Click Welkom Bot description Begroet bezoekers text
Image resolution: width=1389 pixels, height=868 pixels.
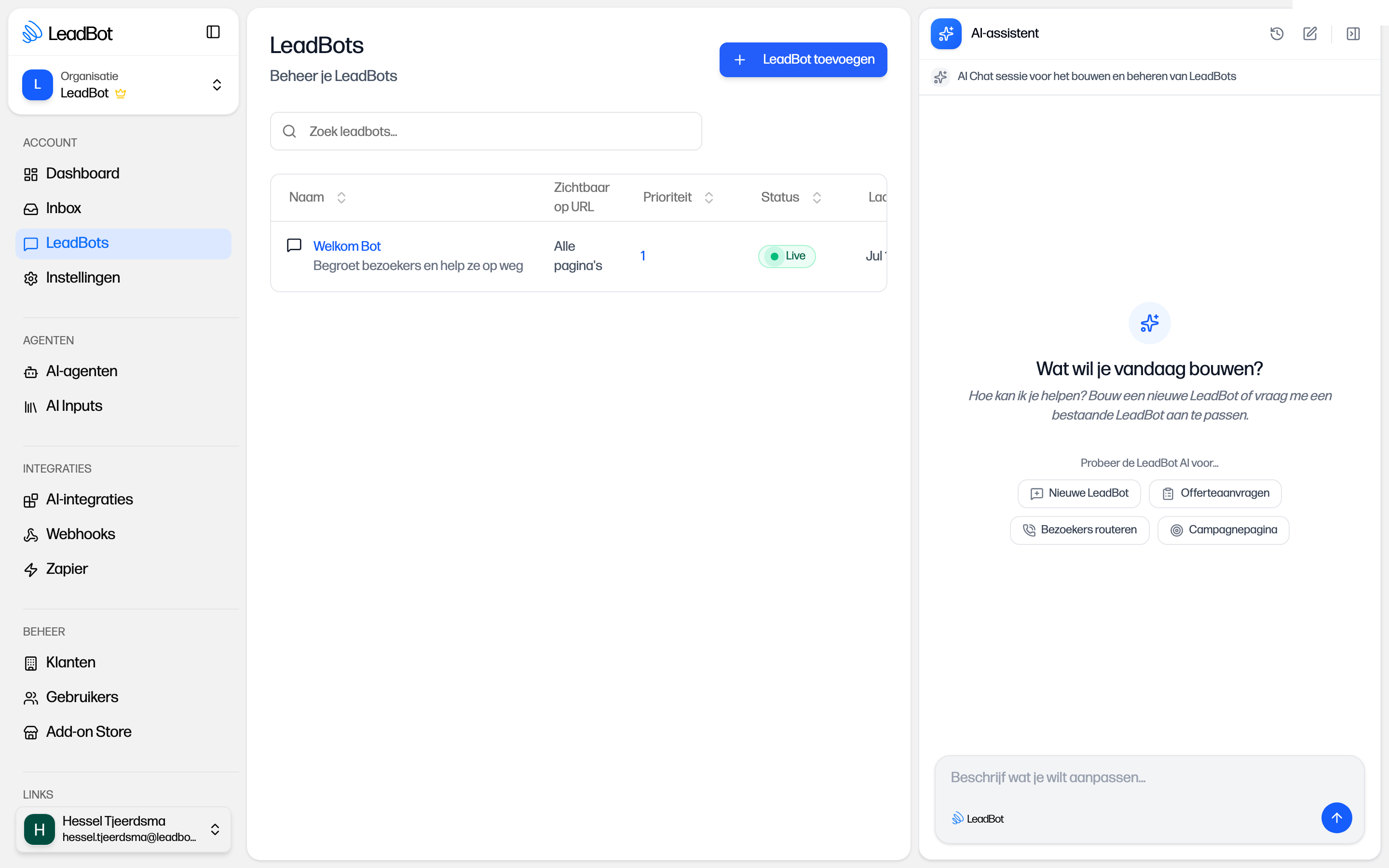click(x=418, y=266)
